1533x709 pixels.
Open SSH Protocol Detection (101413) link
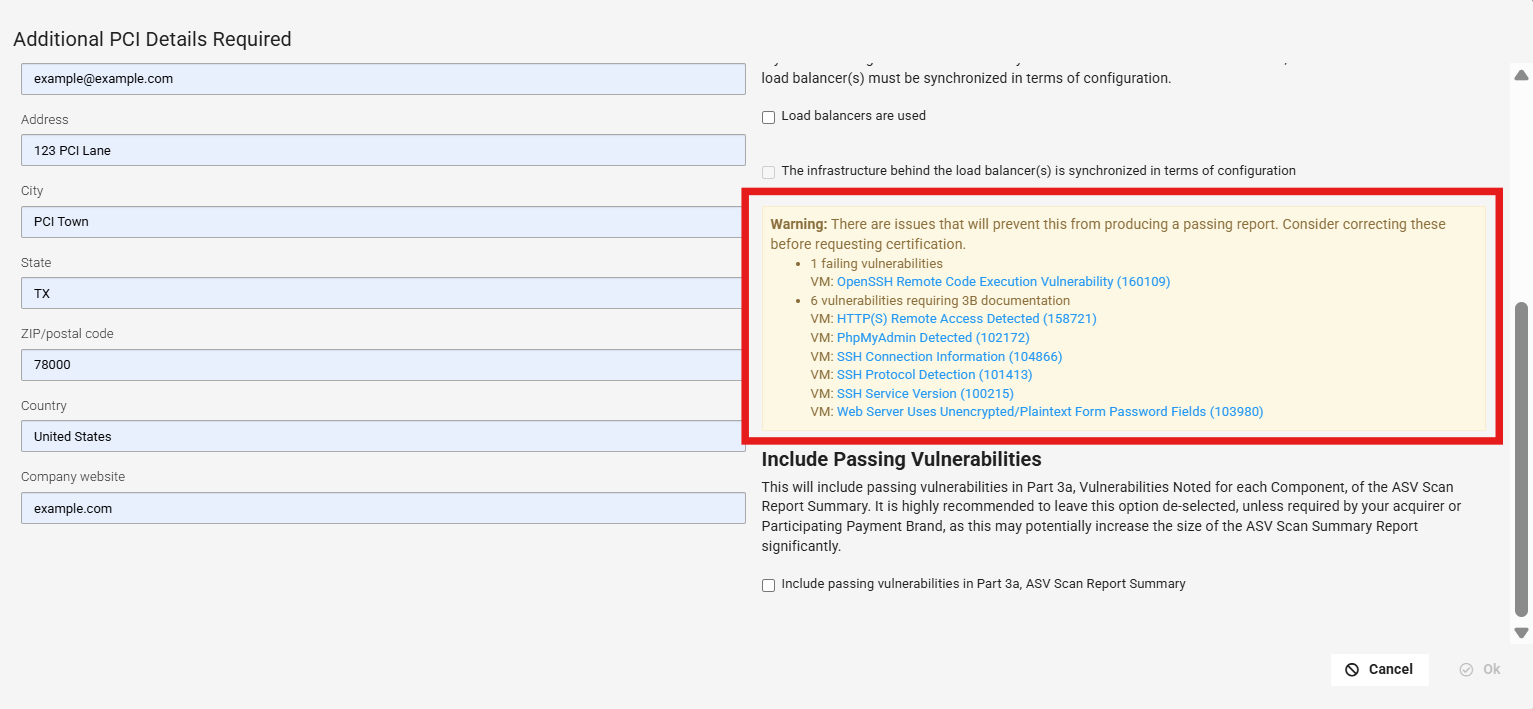[934, 375]
